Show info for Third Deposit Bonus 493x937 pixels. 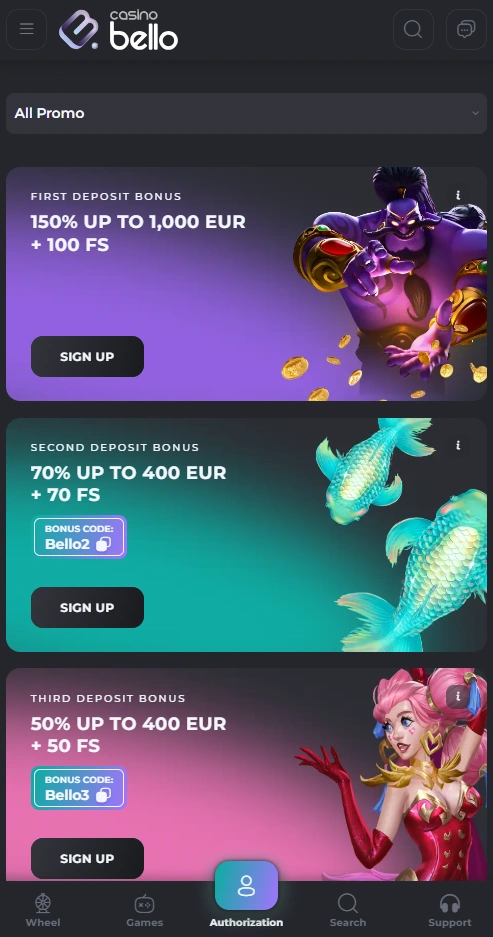click(458, 696)
